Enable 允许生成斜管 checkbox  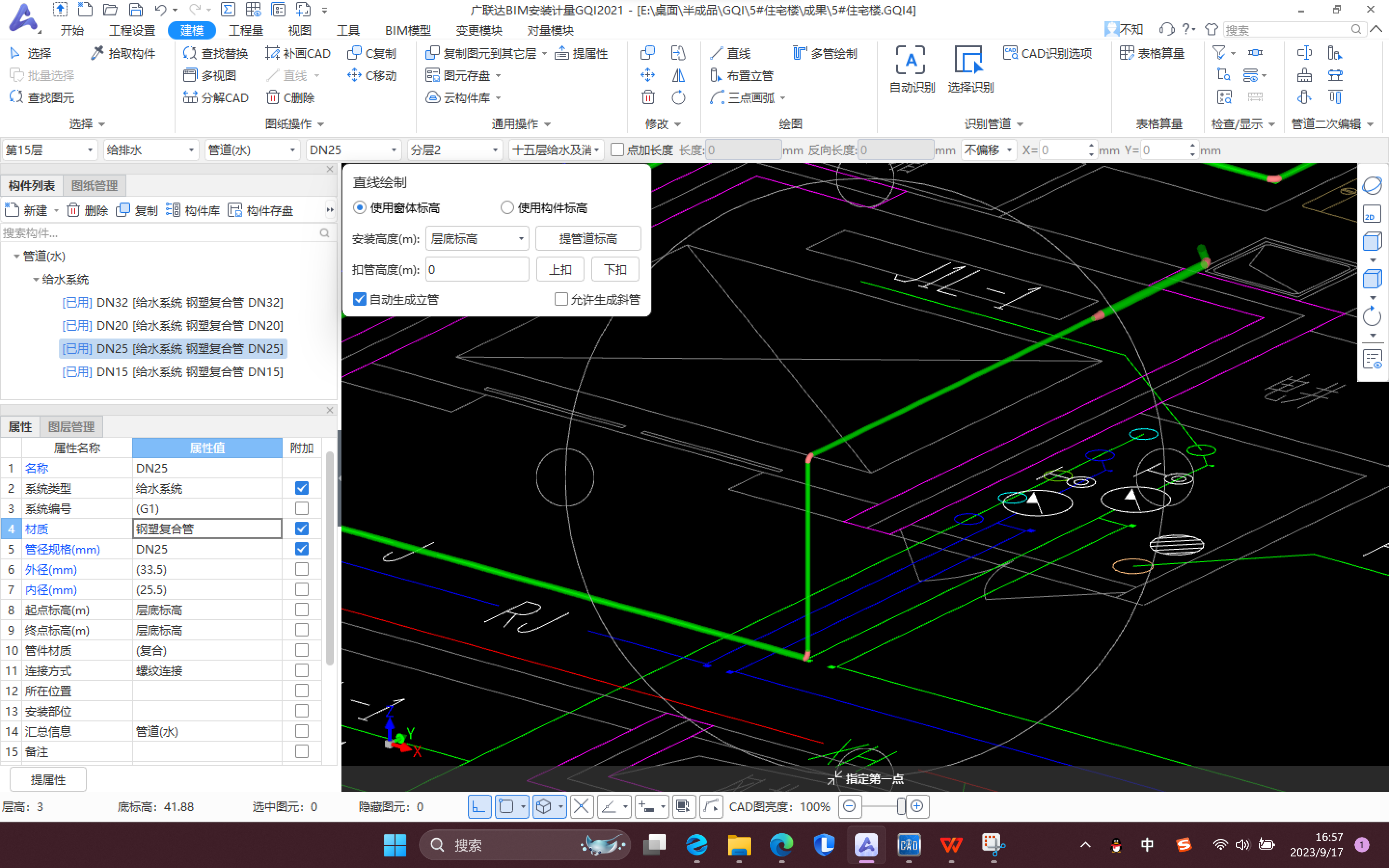[561, 299]
